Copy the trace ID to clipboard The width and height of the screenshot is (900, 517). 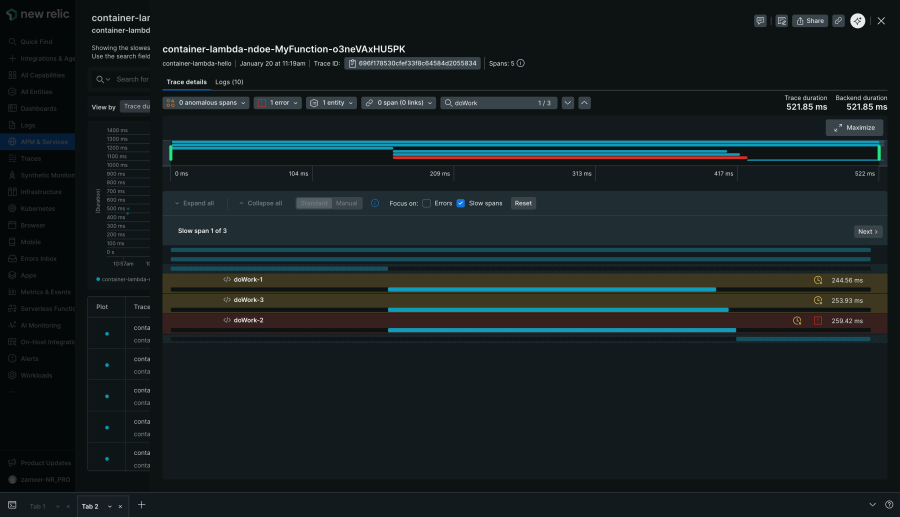coord(352,63)
